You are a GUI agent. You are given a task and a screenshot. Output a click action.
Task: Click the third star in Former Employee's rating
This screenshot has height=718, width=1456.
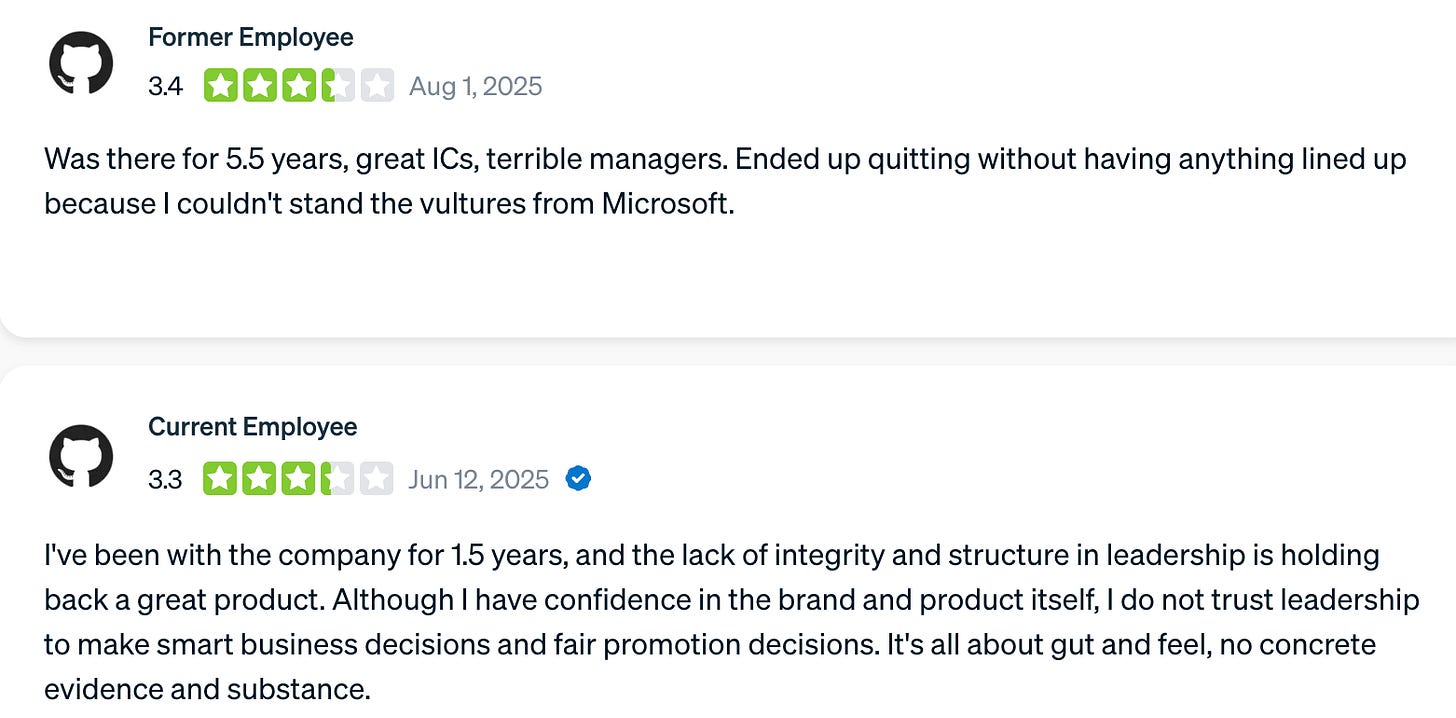coord(298,86)
